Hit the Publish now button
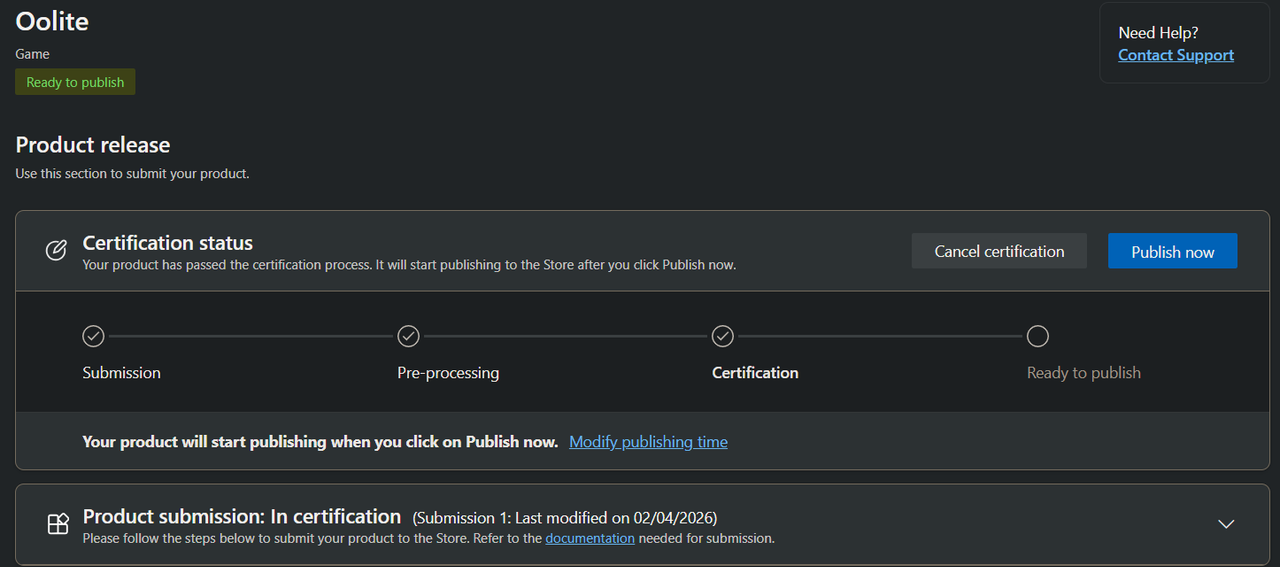1280x567 pixels. 1172,251
